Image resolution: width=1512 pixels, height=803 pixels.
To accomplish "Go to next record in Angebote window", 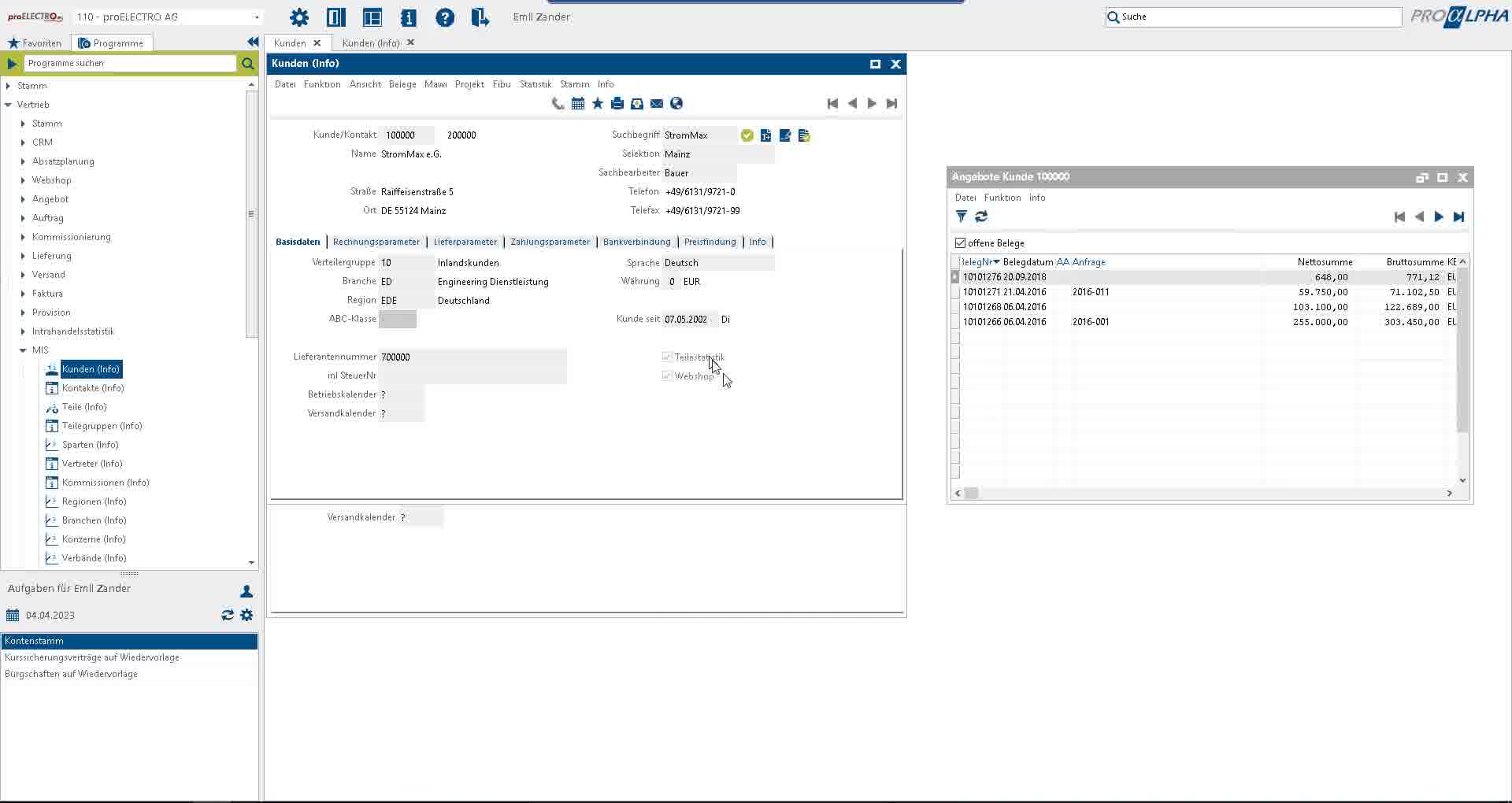I will click(1439, 217).
